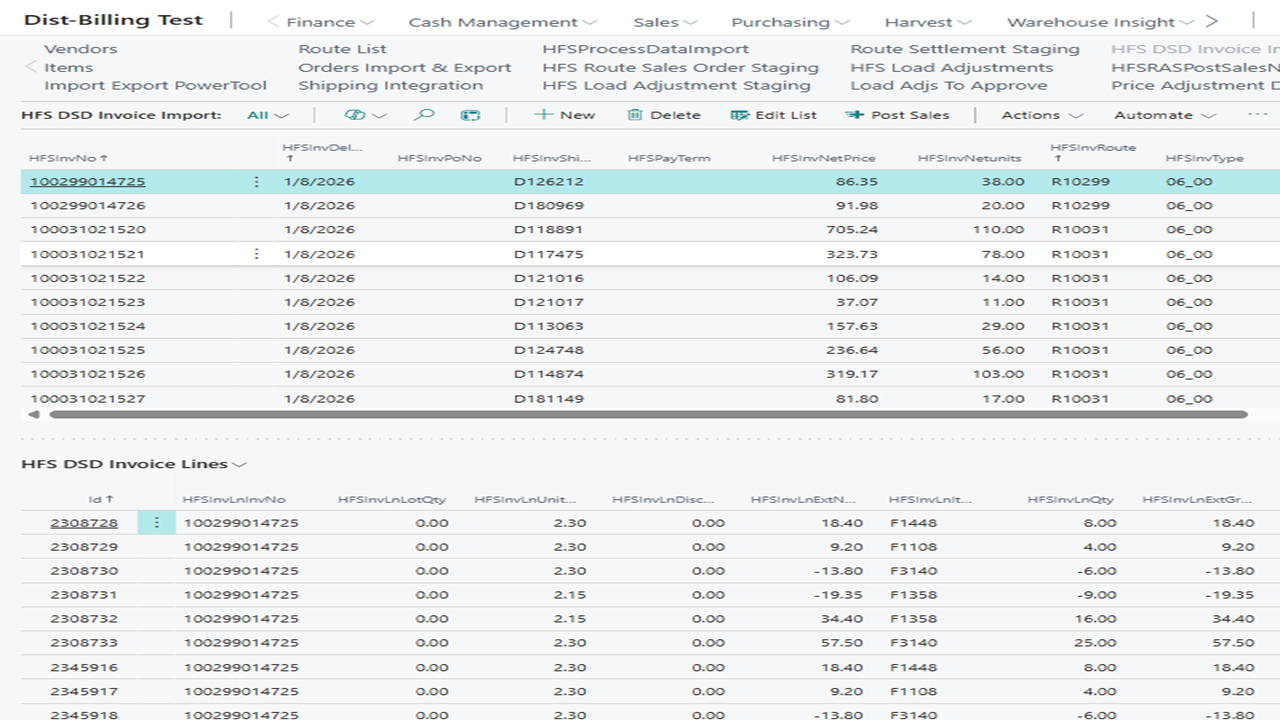Open HFSProcessDataImport link
Image resolution: width=1280 pixels, height=720 pixels.
pos(645,49)
